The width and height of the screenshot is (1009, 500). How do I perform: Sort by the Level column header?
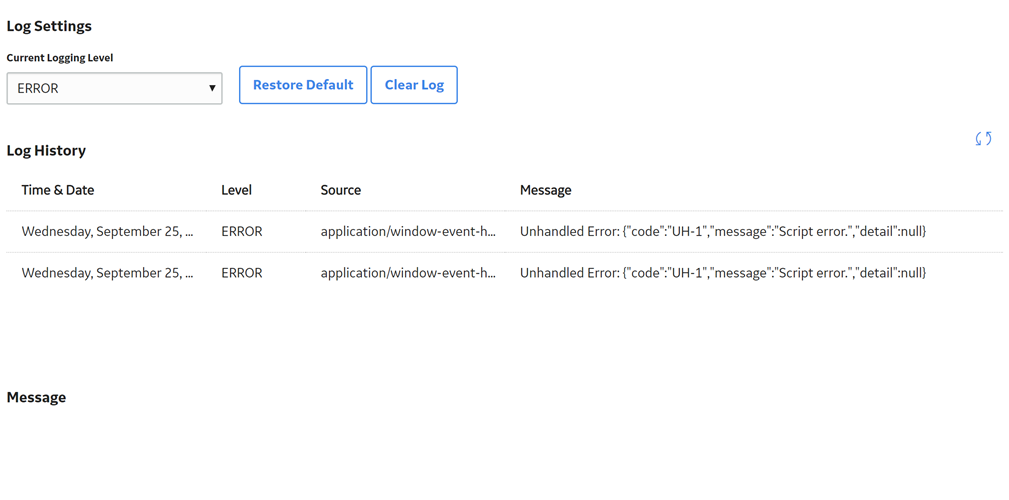[236, 190]
